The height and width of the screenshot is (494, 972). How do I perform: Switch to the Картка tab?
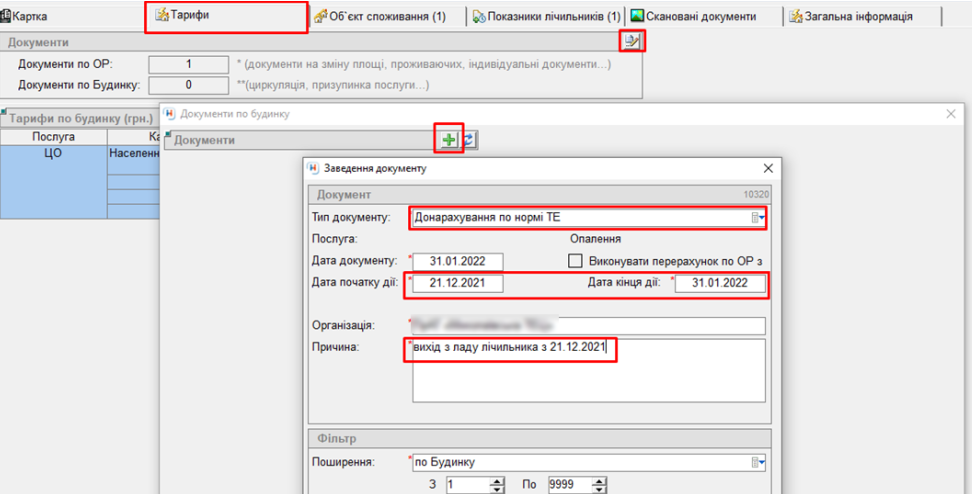click(30, 16)
